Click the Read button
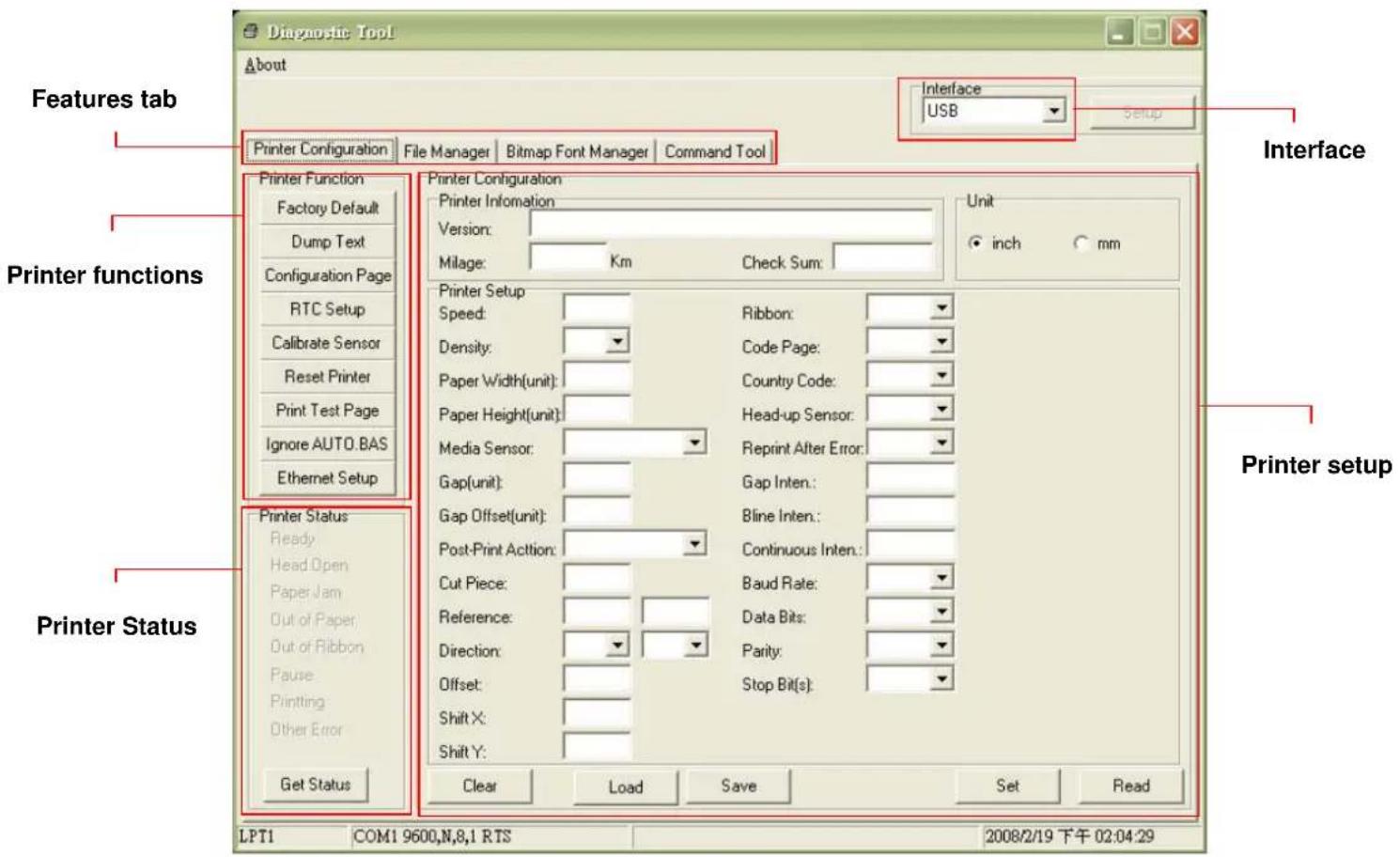This screenshot has width=1400, height=857. [1131, 786]
